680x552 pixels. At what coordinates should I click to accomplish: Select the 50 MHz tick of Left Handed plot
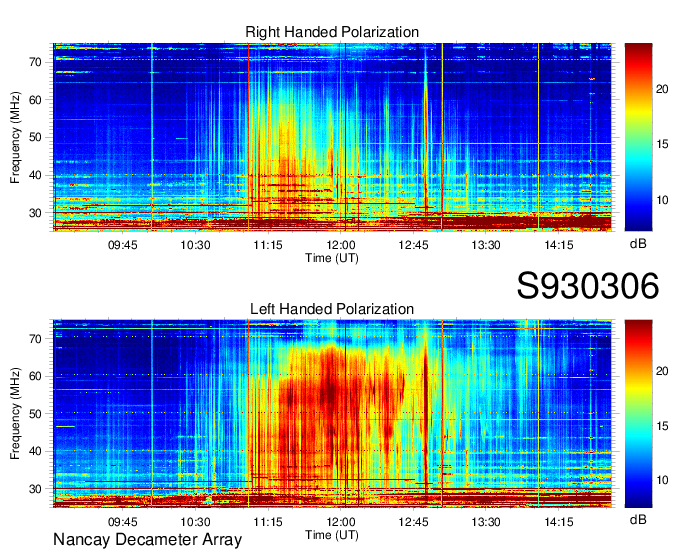click(36, 414)
